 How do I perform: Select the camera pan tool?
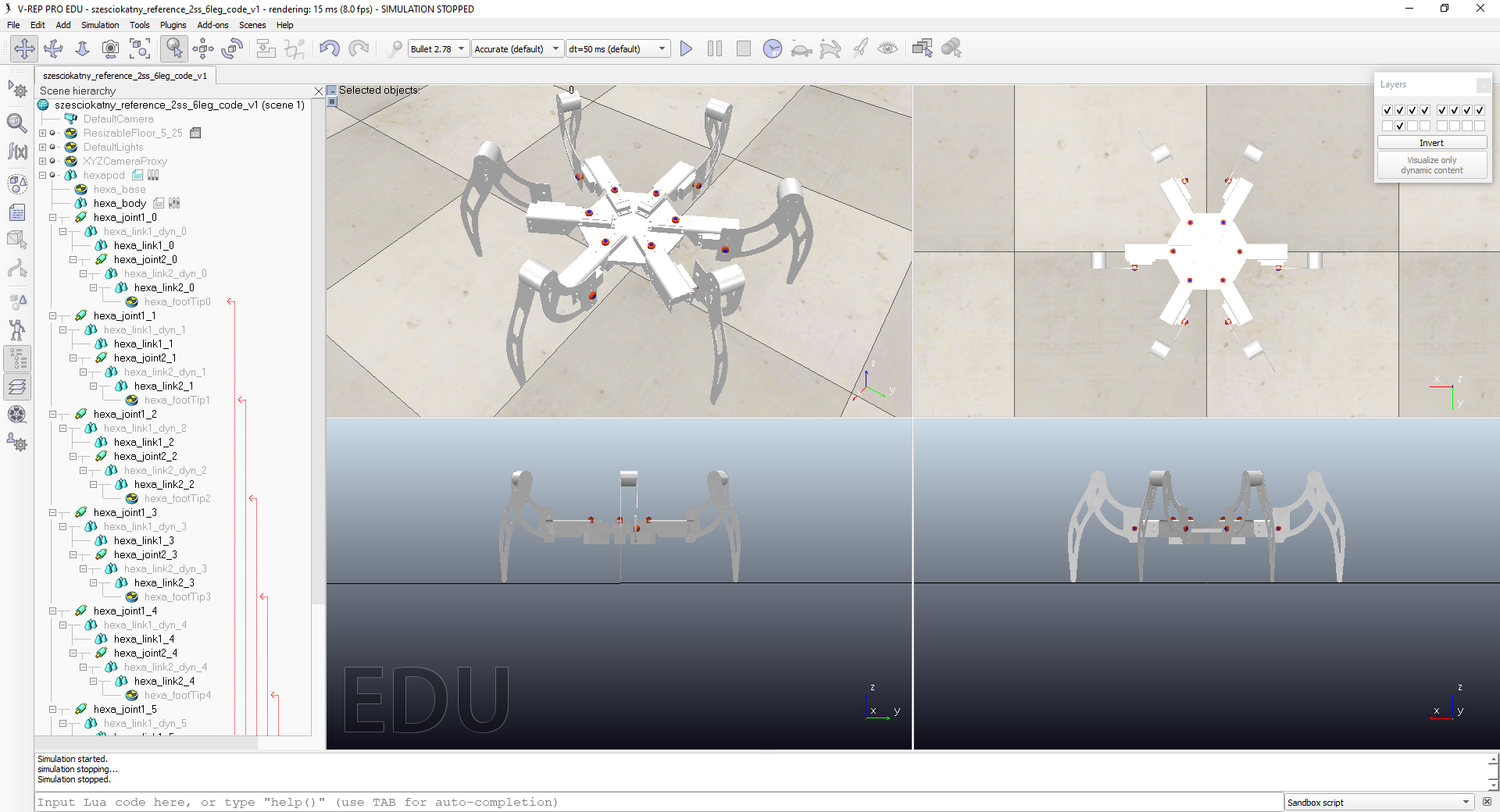click(x=24, y=48)
